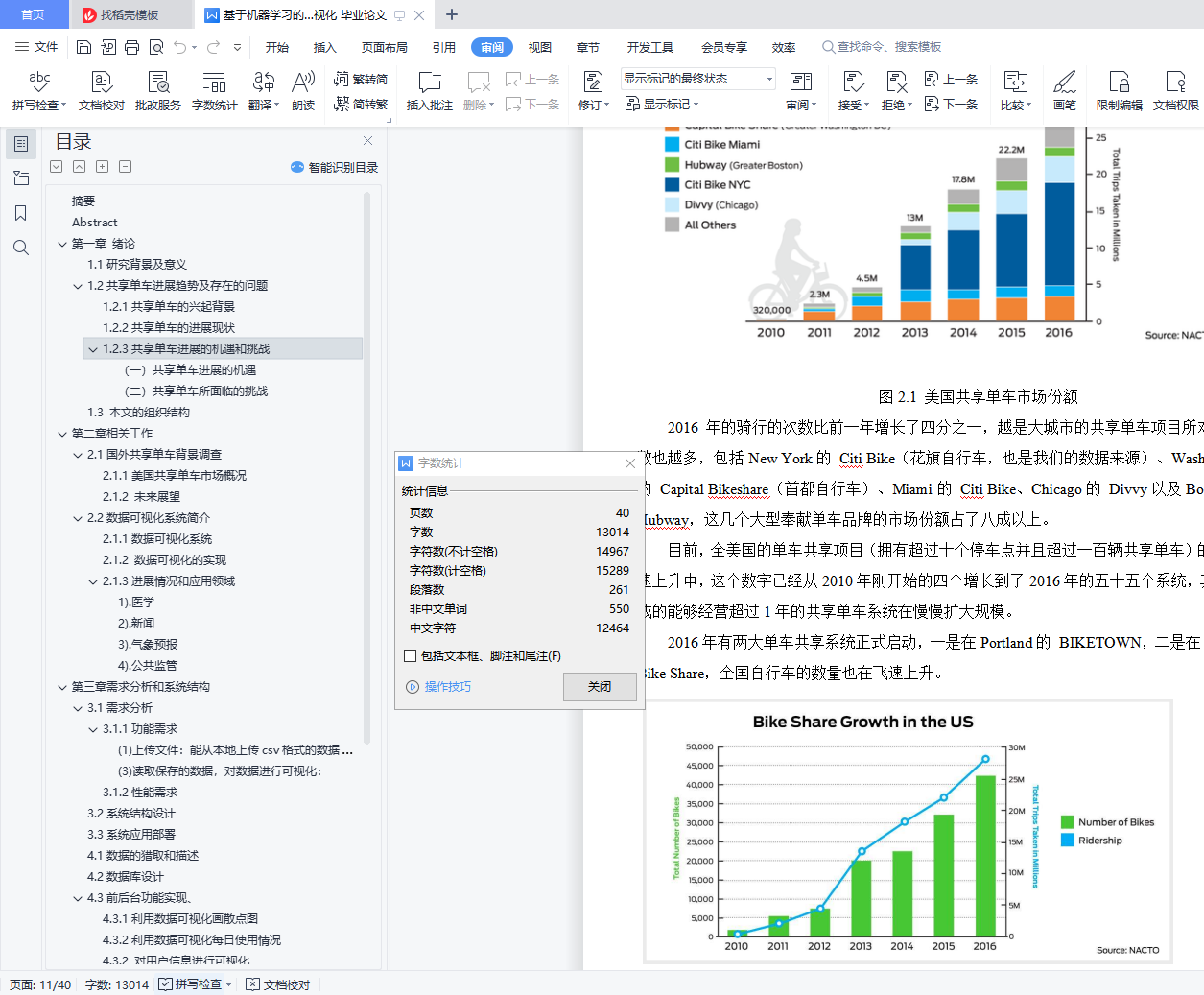
Task: Open the search icon in left sidebar
Action: 21,248
